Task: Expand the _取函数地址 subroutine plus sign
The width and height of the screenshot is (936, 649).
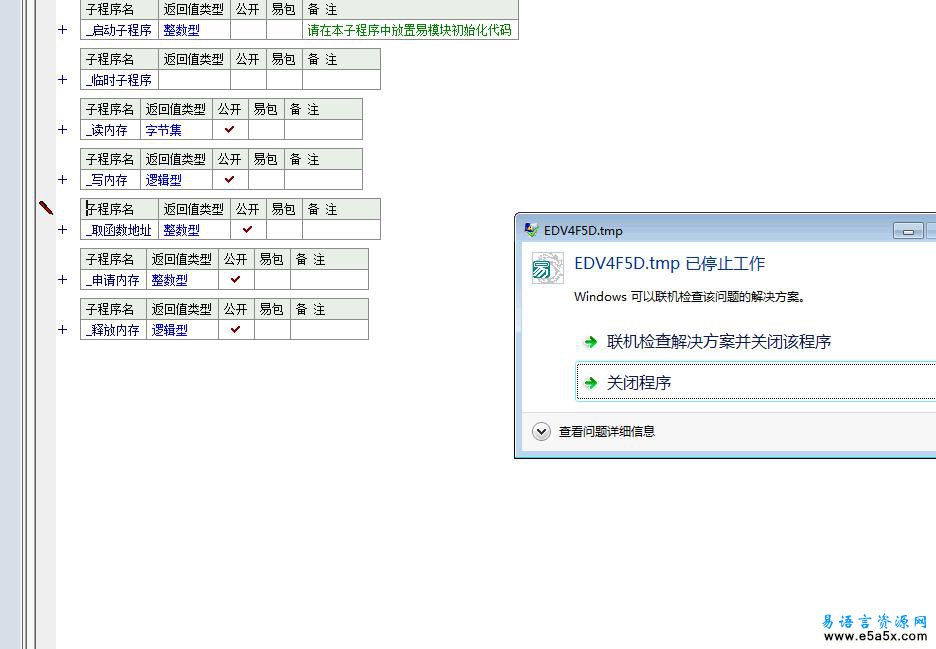Action: tap(63, 229)
